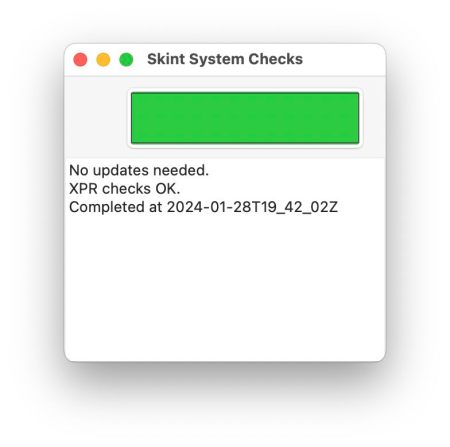Image resolution: width=450 pixels, height=447 pixels.
Task: Click empty white area below report text
Action: 225,287
